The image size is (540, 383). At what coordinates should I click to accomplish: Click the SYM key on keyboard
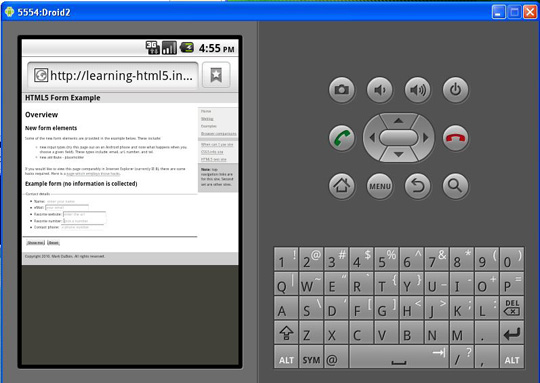point(311,357)
